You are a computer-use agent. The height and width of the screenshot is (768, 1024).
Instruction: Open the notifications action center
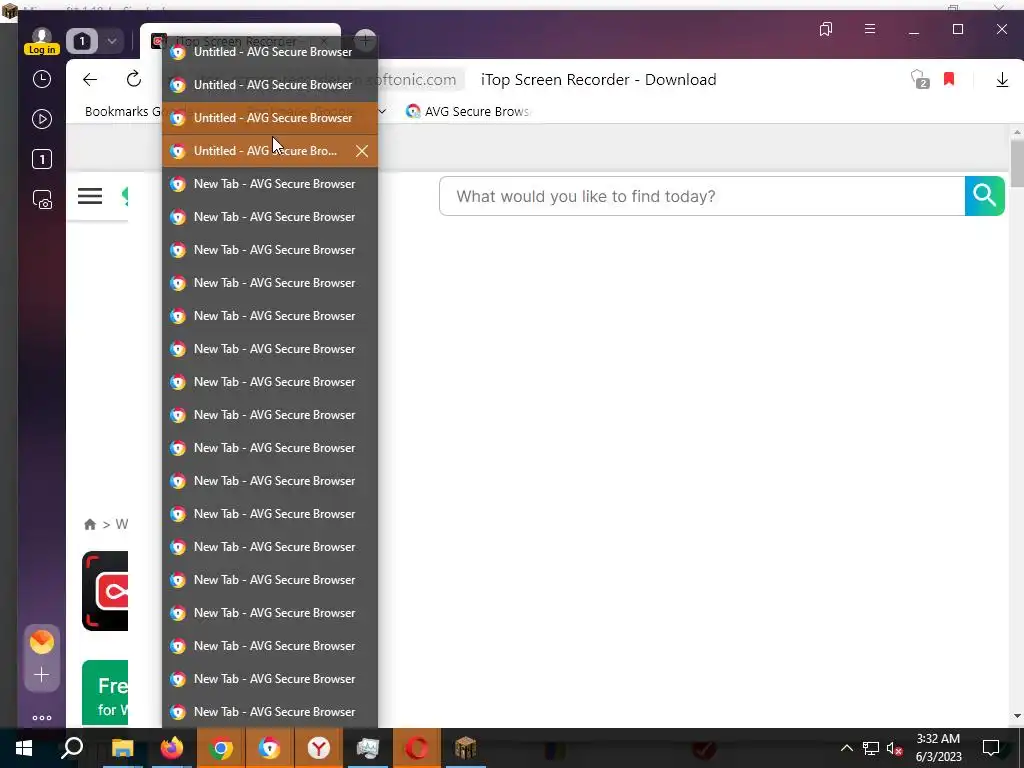click(x=991, y=748)
